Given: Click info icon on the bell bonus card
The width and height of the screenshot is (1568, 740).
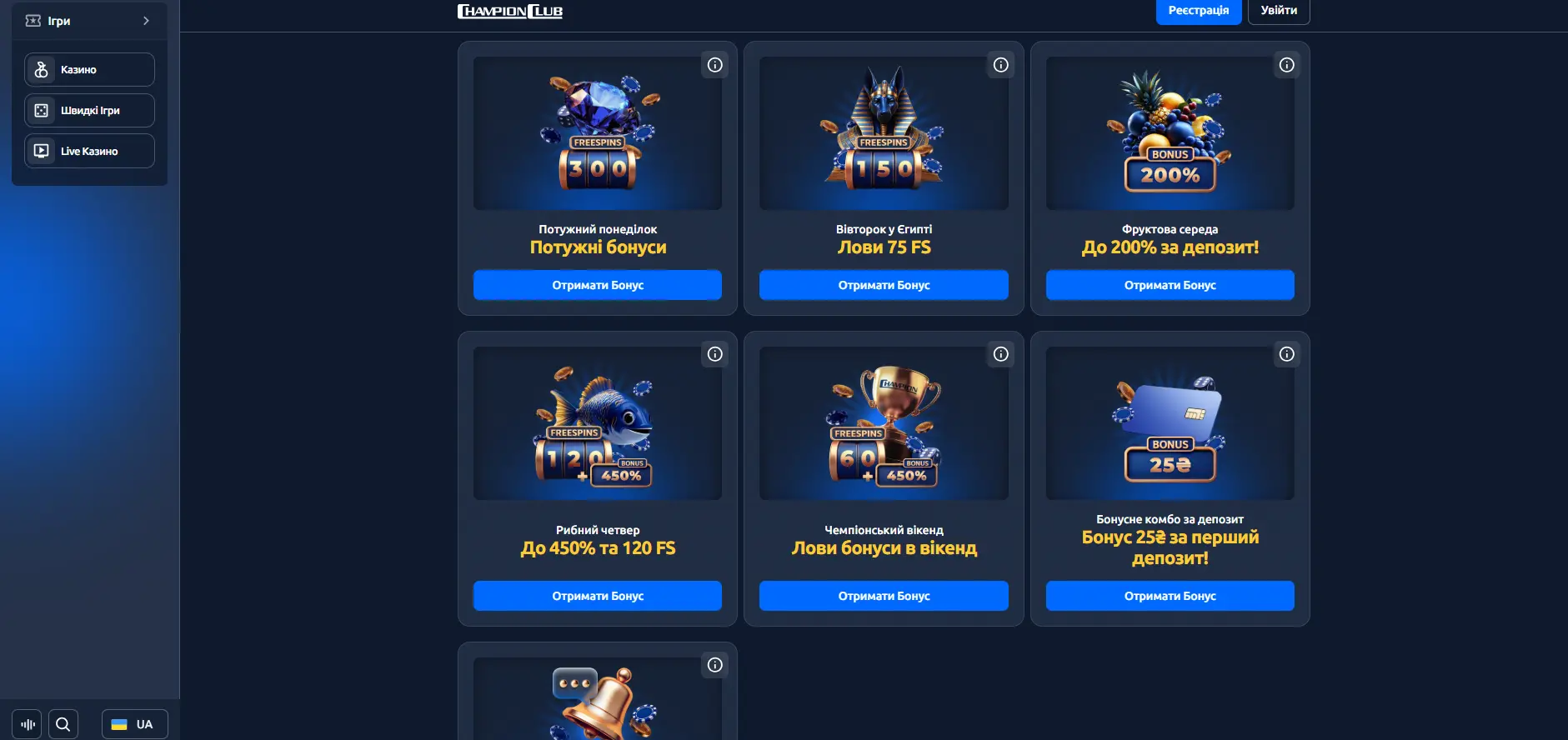Looking at the screenshot, I should [715, 665].
